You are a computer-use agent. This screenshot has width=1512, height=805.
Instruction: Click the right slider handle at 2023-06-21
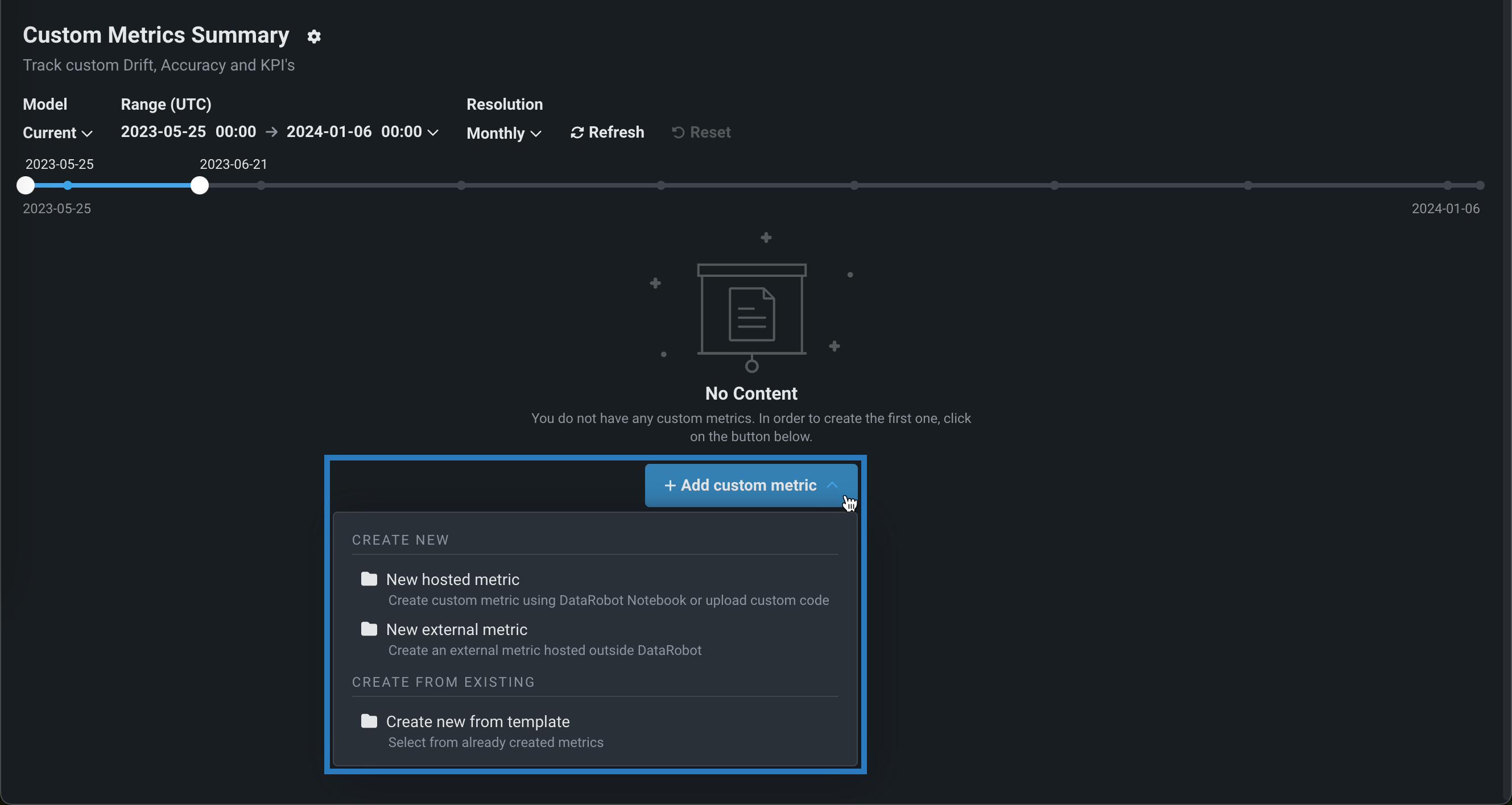tap(200, 185)
